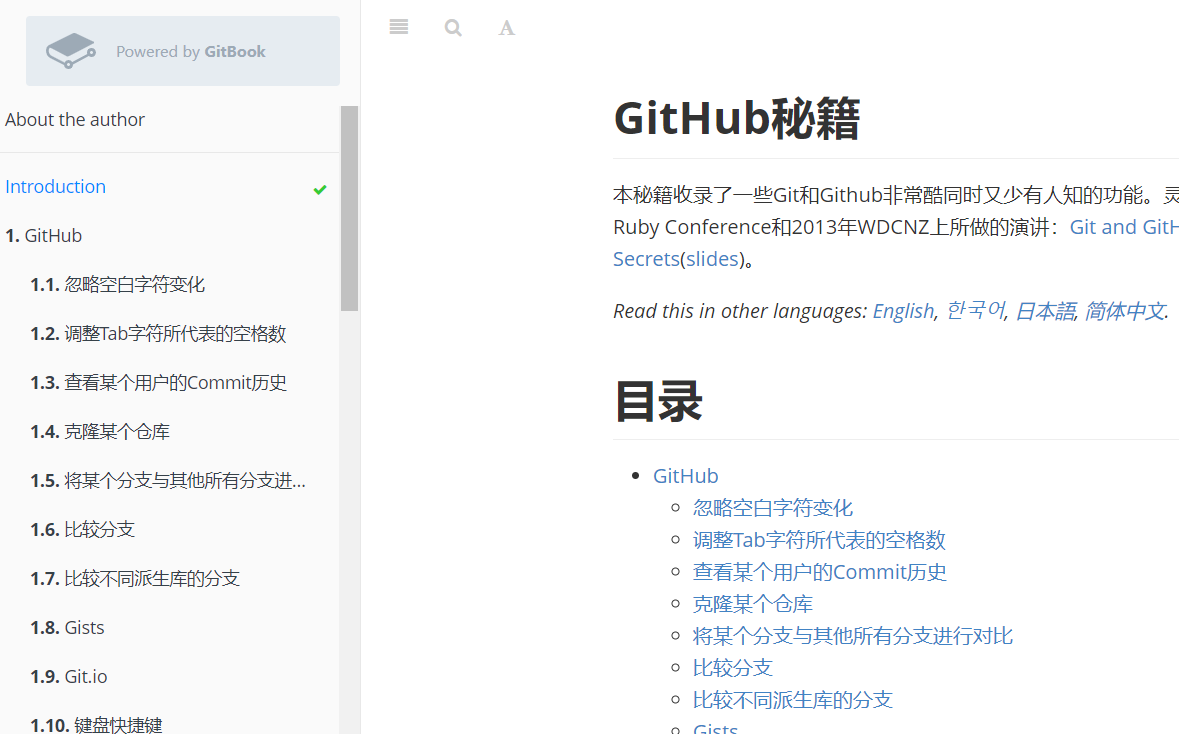Viewport: 1179px width, 734px height.
Task: Follow the English language link
Action: point(903,311)
